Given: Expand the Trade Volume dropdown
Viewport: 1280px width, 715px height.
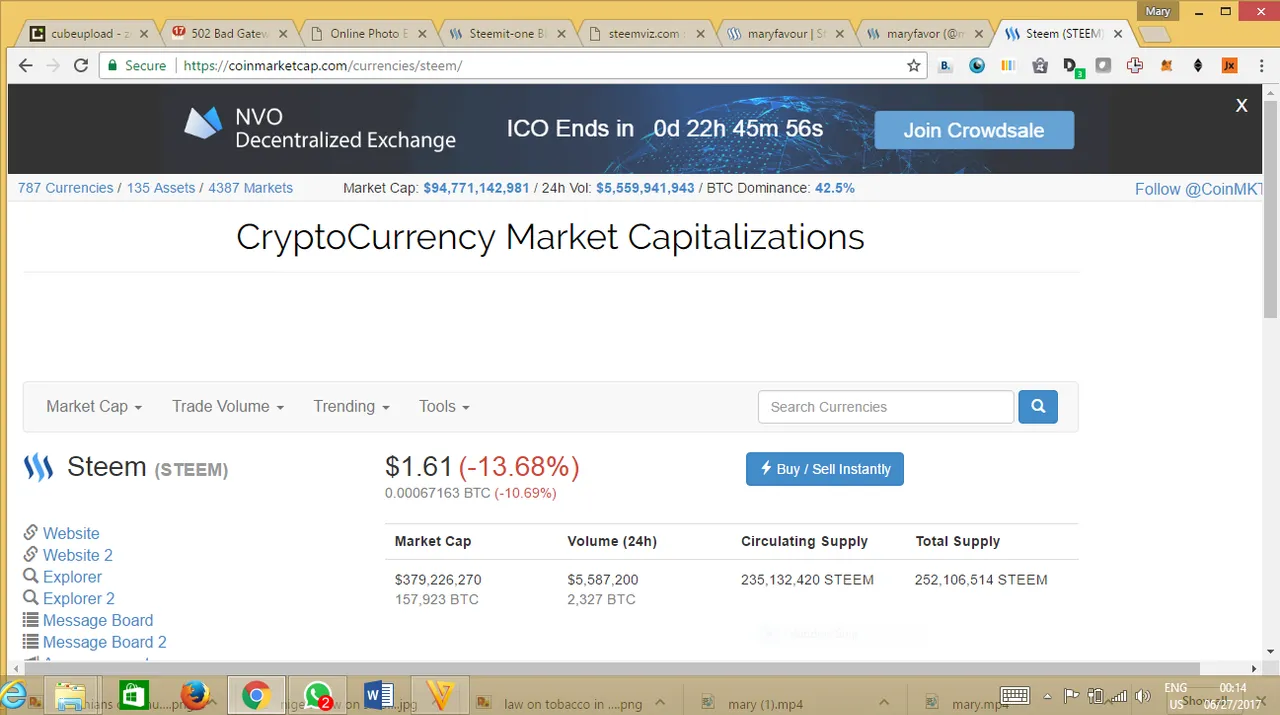Looking at the screenshot, I should click(228, 406).
